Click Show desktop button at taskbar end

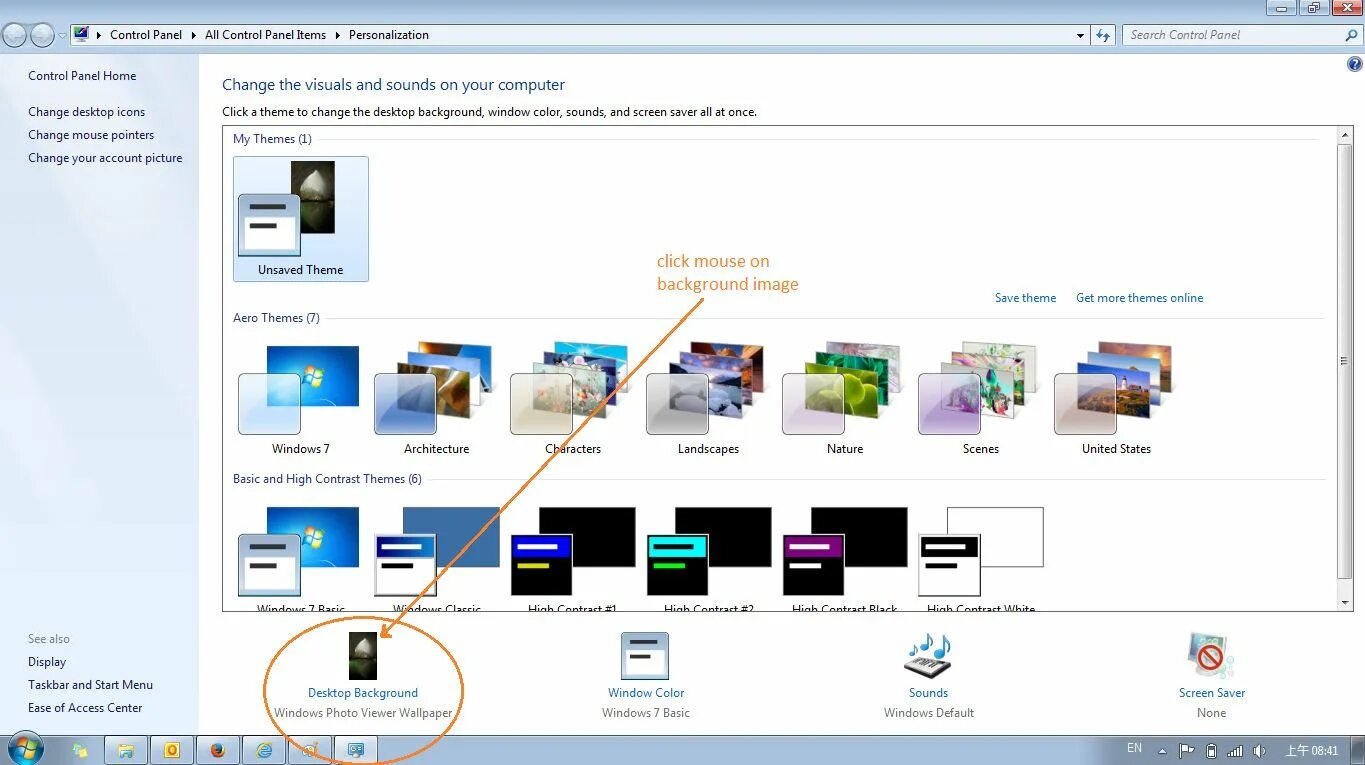(1357, 751)
